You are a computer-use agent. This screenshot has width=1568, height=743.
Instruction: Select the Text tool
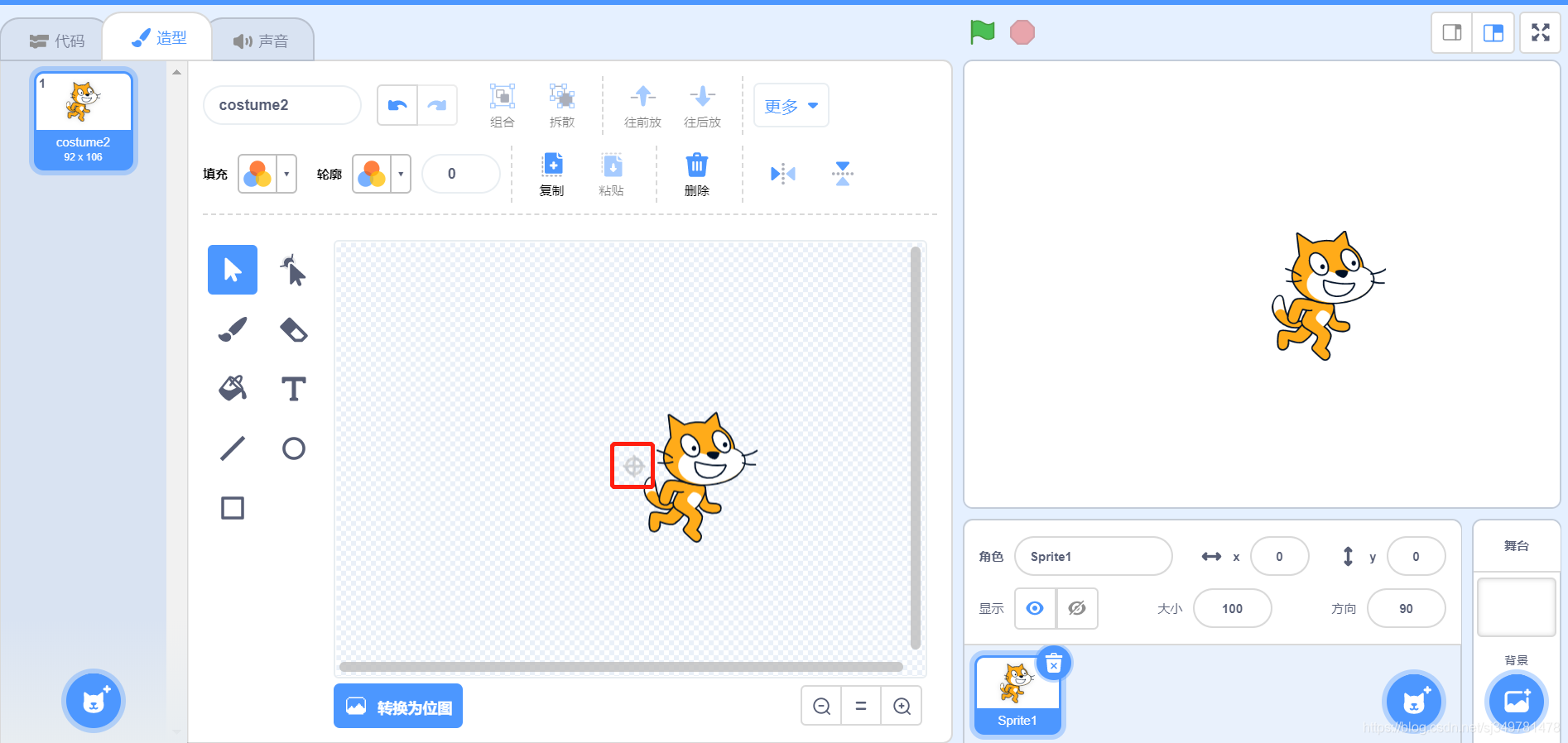click(293, 389)
